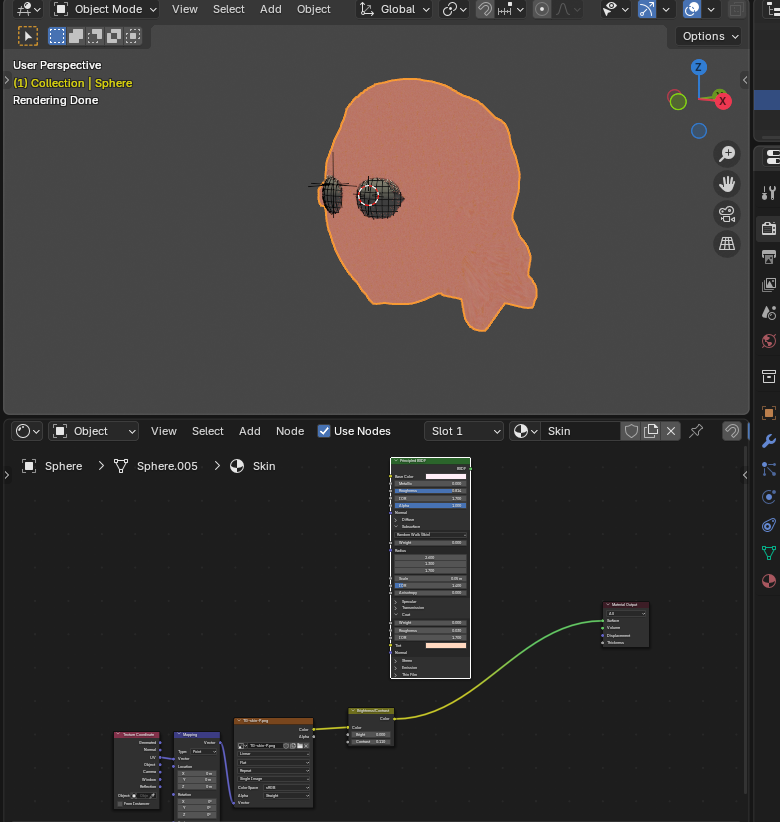This screenshot has height=822, width=780.
Task: Choose Extend selection mode icon
Action: click(x=76, y=36)
